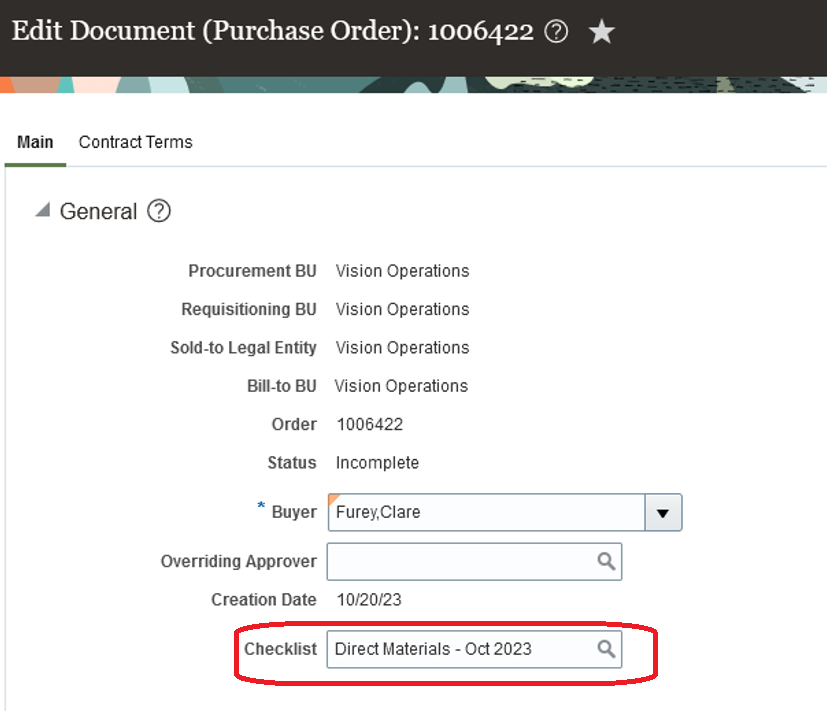Click Sold-to Legal Entity value Vision Operations
This screenshot has width=827, height=711.
[x=402, y=348]
